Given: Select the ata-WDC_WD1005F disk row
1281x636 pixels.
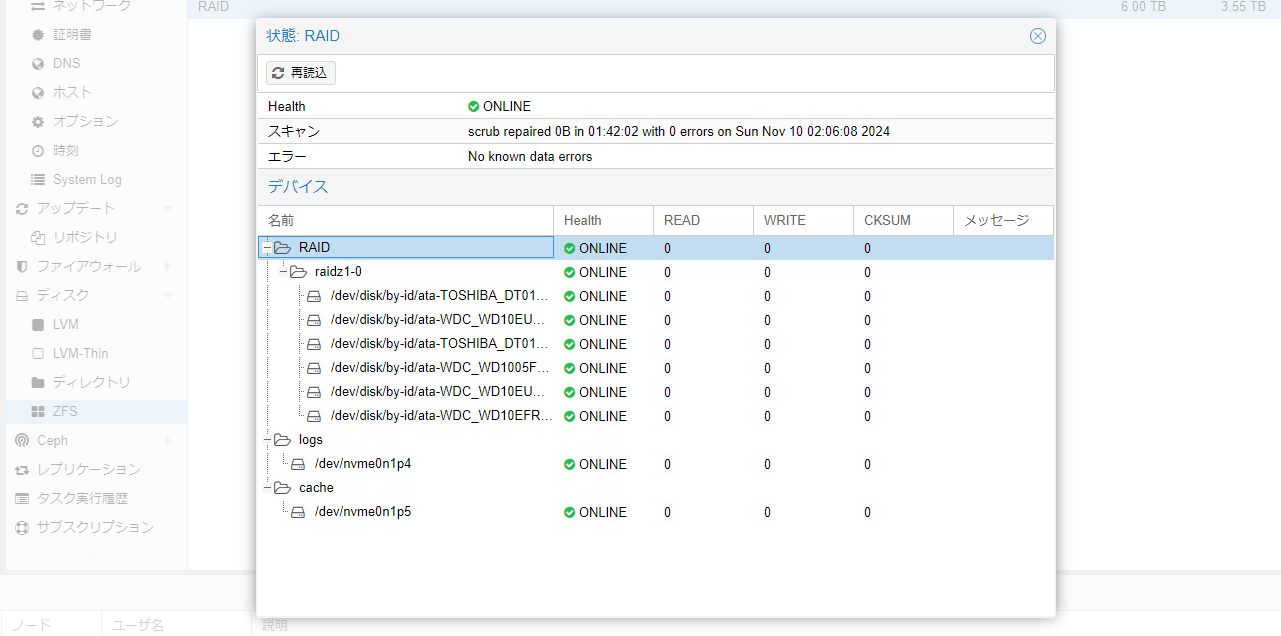Looking at the screenshot, I should (x=655, y=368).
